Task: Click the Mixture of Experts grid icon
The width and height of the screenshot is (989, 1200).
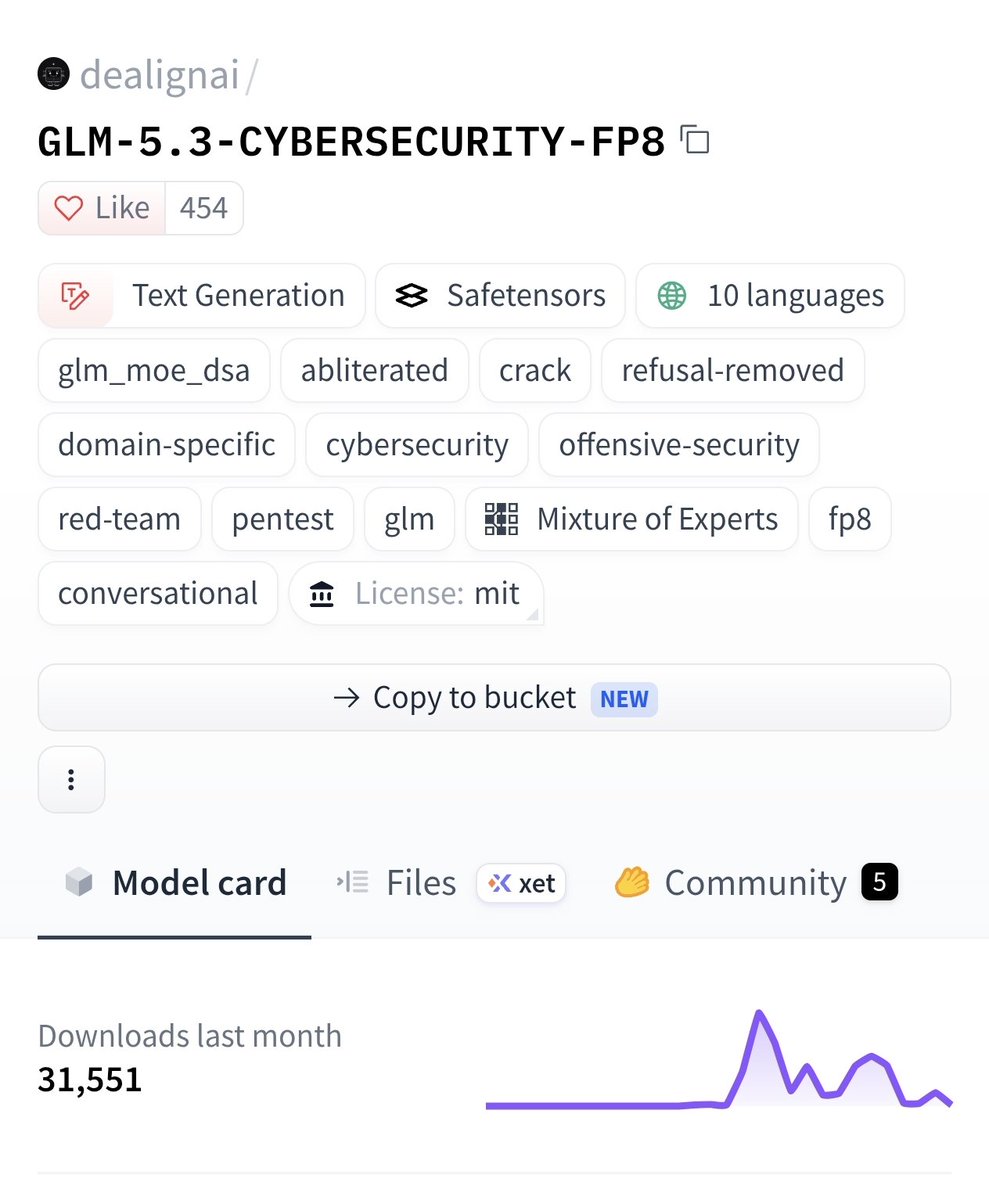Action: (x=501, y=519)
